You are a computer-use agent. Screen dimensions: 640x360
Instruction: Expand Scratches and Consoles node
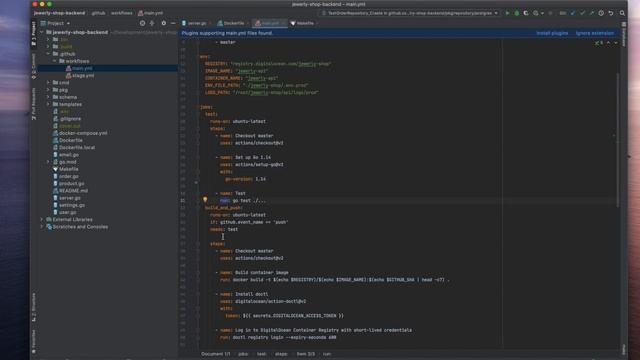pyautogui.click(x=42, y=227)
